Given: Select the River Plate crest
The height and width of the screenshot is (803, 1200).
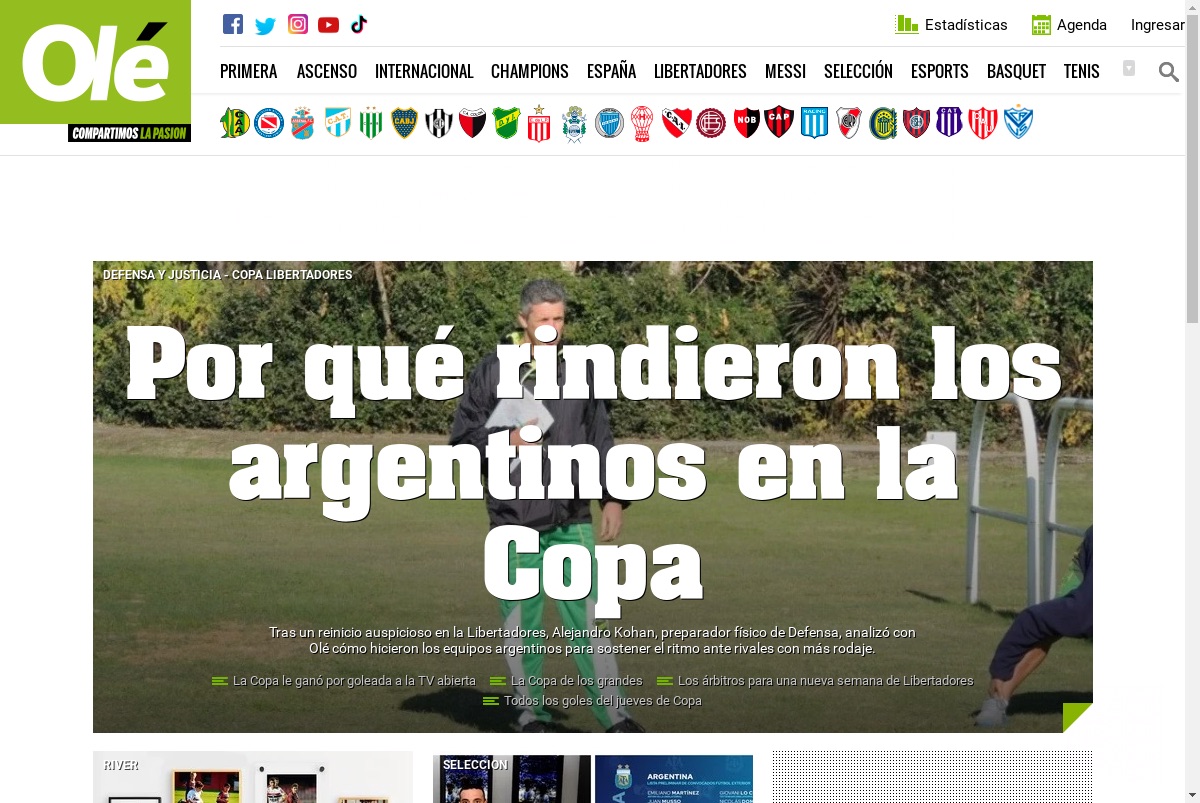Looking at the screenshot, I should (849, 123).
